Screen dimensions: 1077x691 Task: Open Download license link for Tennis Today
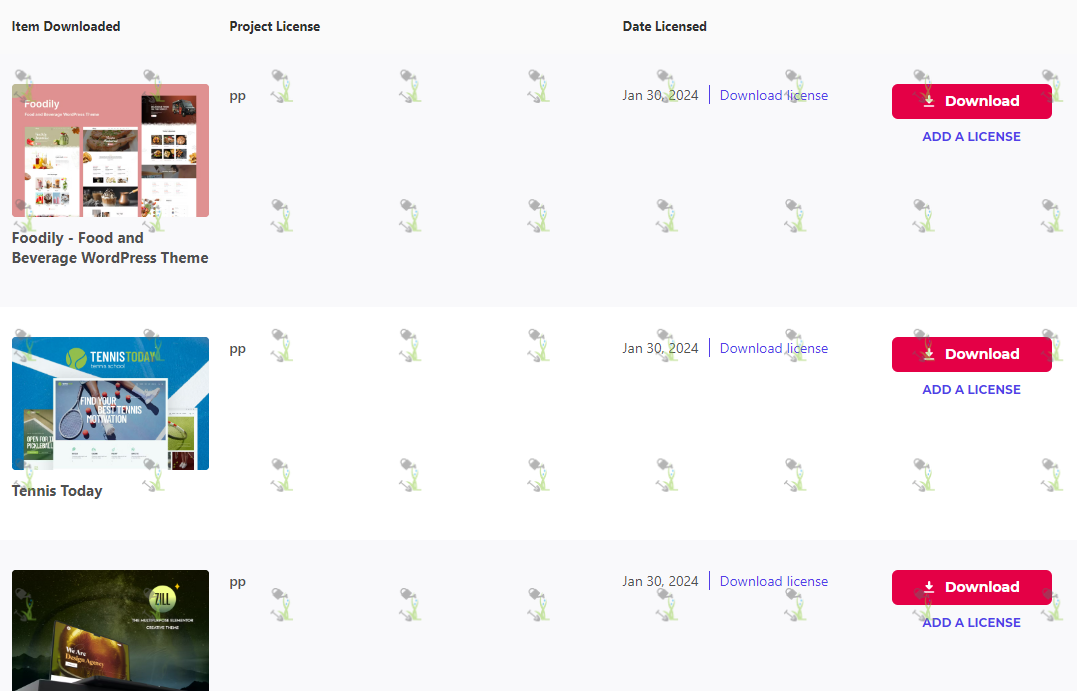point(773,348)
